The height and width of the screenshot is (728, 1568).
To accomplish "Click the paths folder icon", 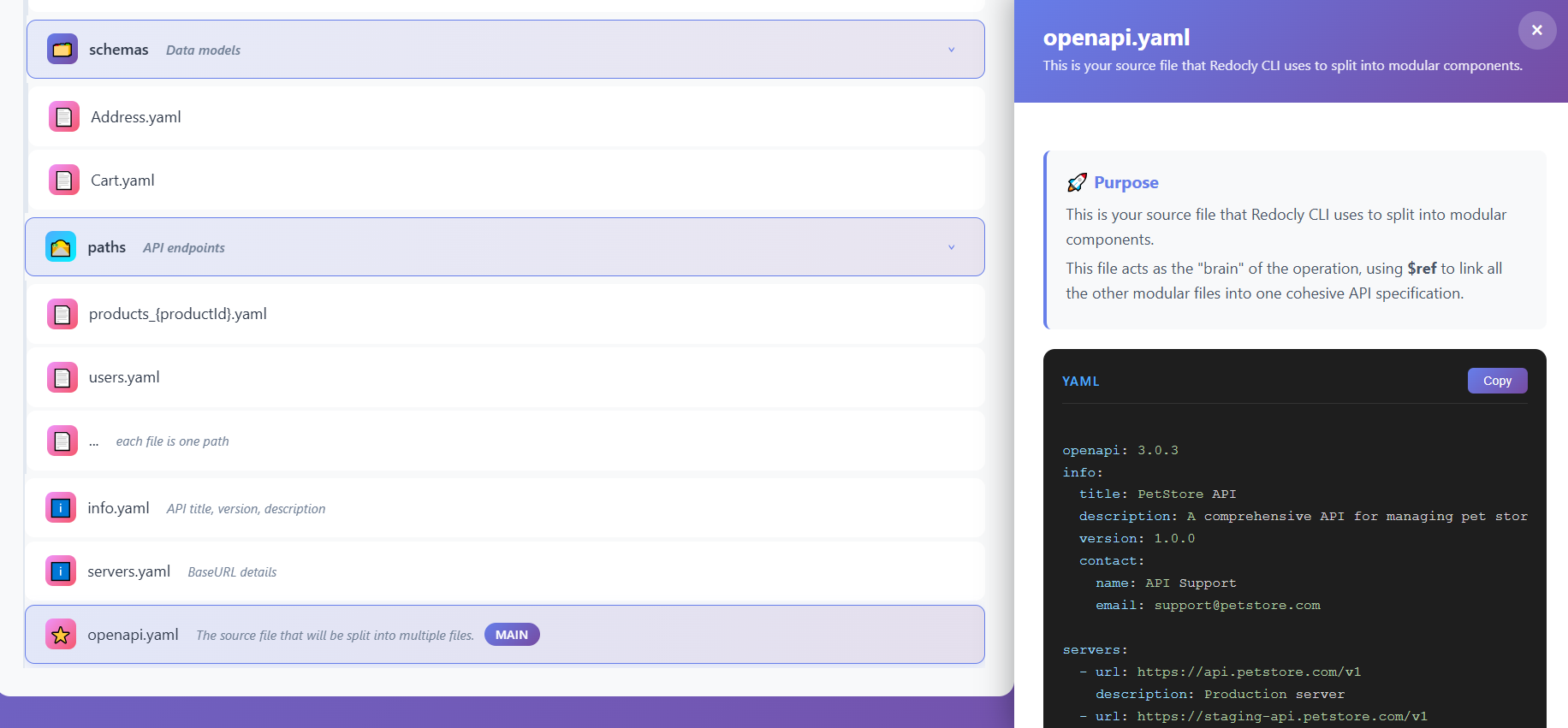I will [x=61, y=247].
